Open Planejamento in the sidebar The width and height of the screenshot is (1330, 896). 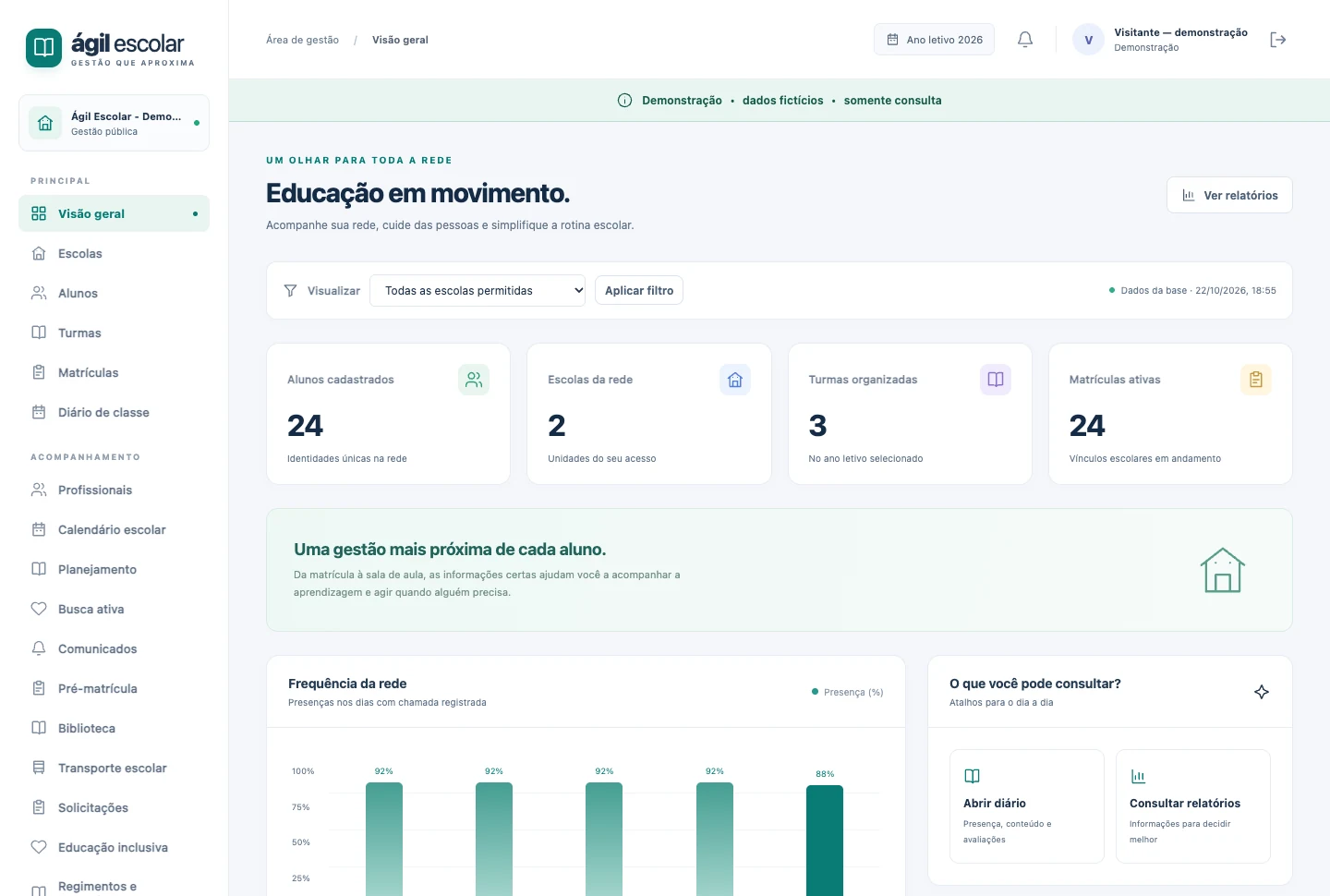point(115,569)
